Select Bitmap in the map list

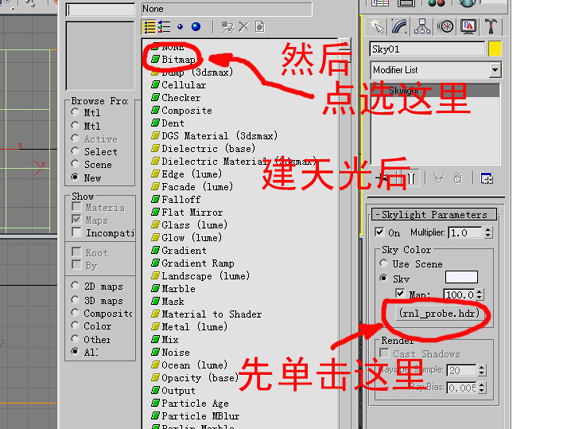click(174, 59)
